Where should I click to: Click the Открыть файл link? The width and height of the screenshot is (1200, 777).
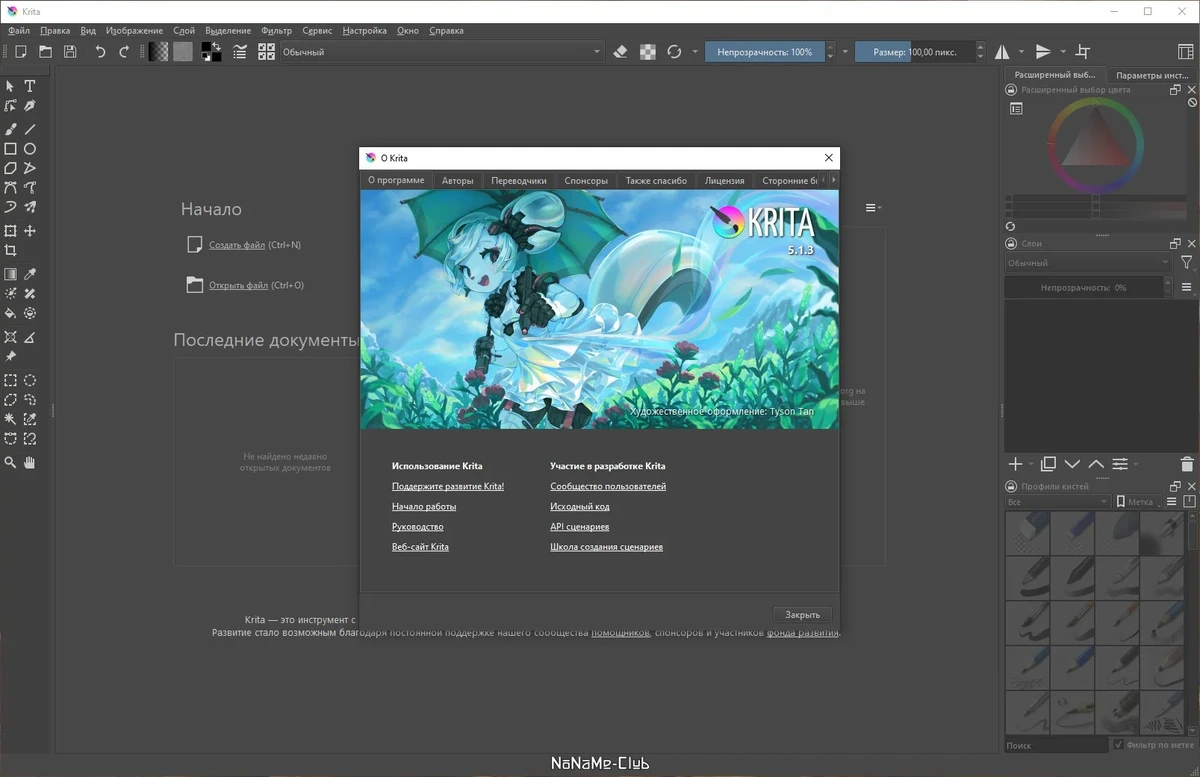click(238, 285)
